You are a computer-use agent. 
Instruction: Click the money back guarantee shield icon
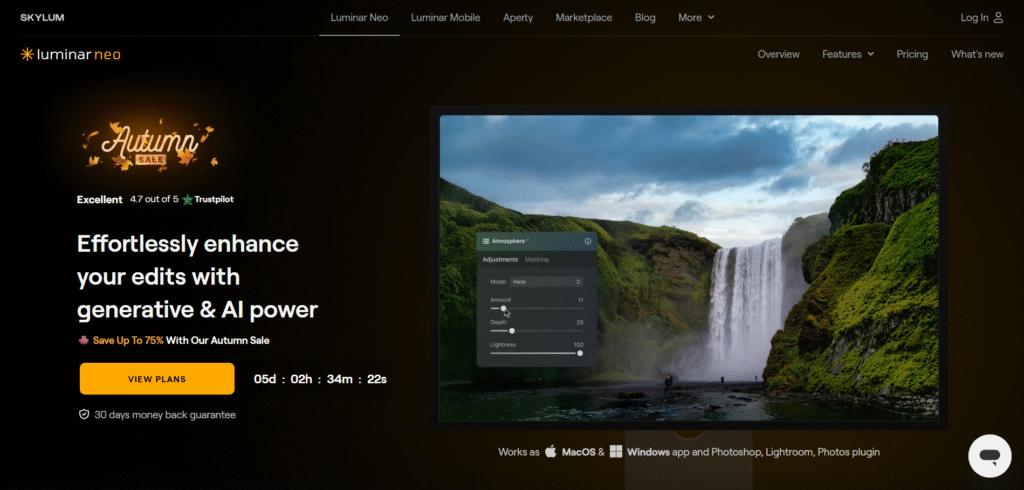[84, 414]
